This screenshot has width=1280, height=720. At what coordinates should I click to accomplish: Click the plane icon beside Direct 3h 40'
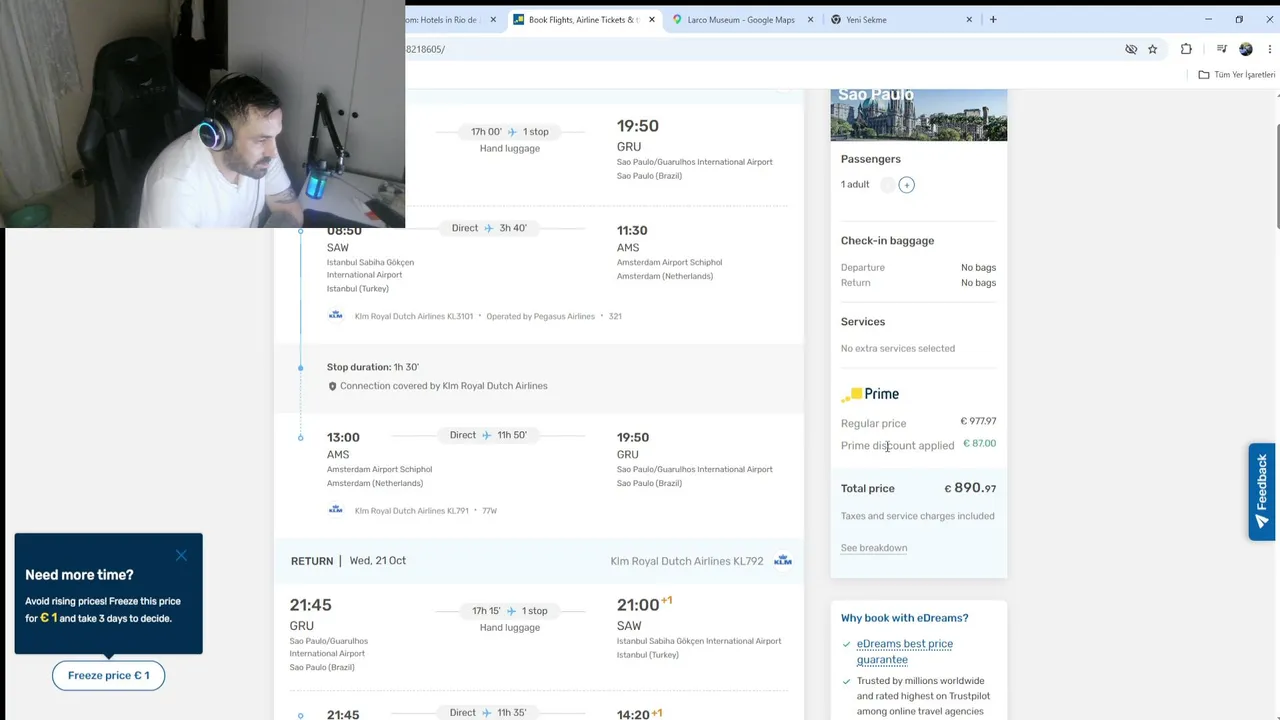[x=489, y=228]
